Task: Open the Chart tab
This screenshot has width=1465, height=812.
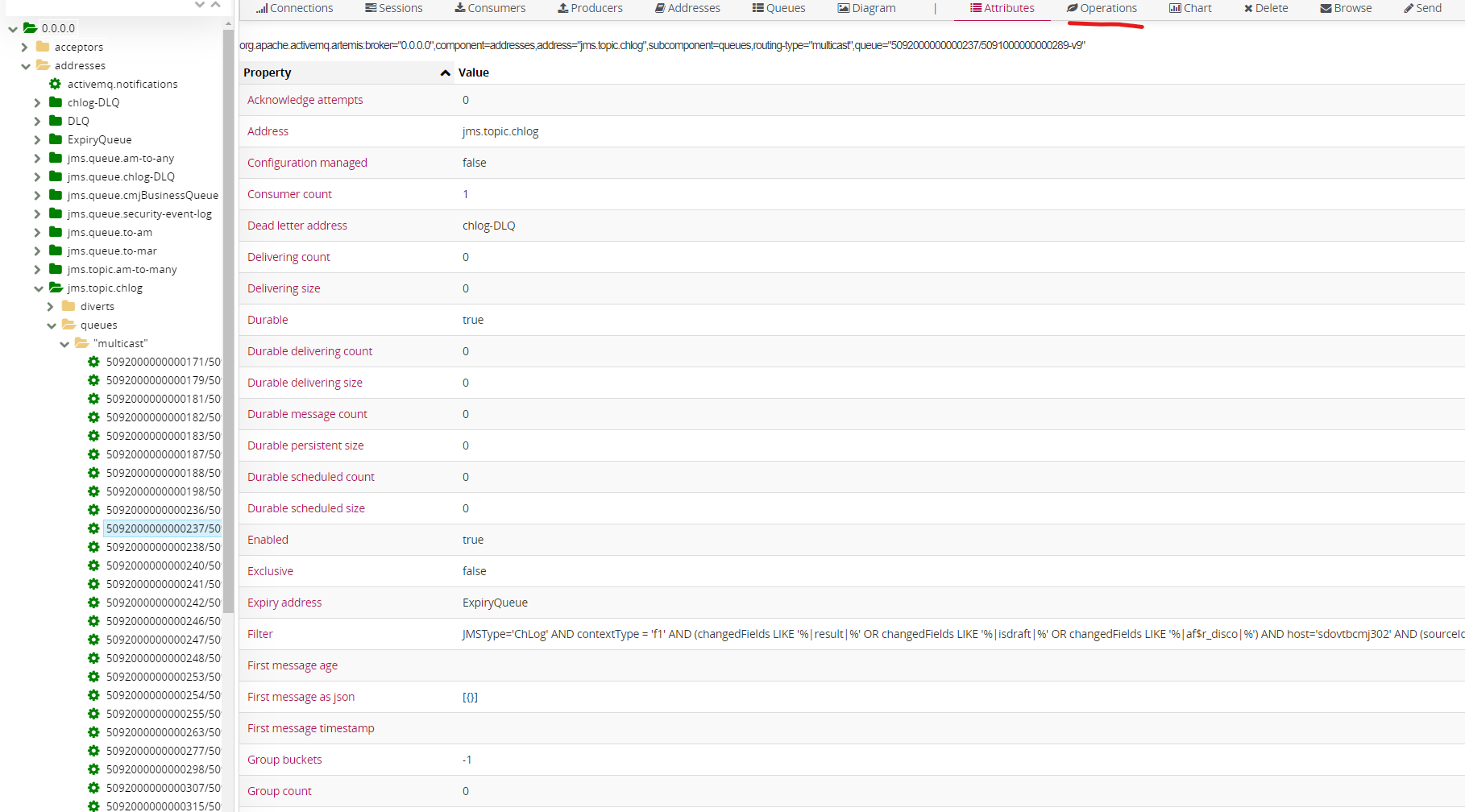Action: coord(1190,8)
